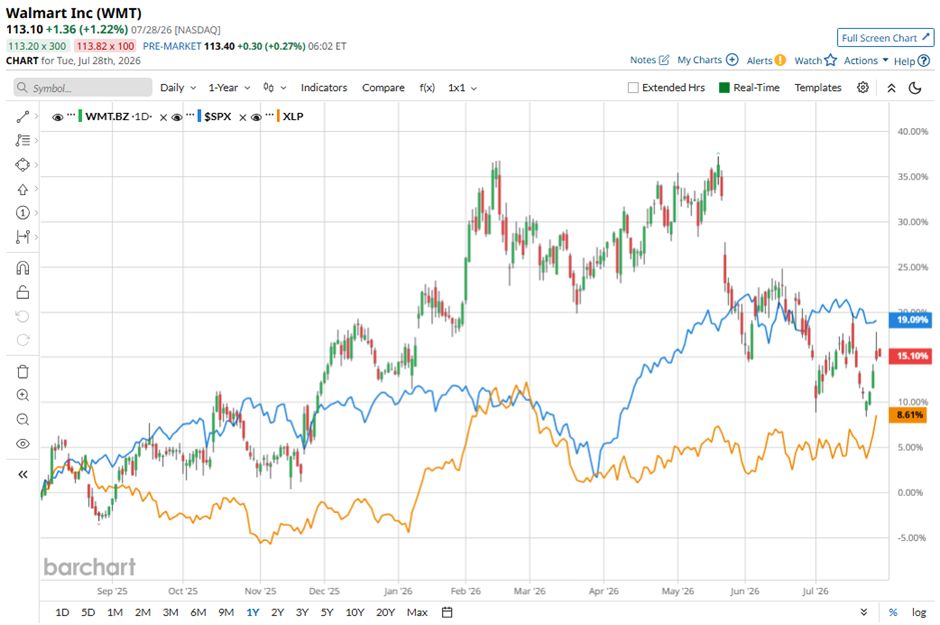This screenshot has height=625, width=940.
Task: Toggle visibility of WMT.BZ series
Action: (x=58, y=117)
